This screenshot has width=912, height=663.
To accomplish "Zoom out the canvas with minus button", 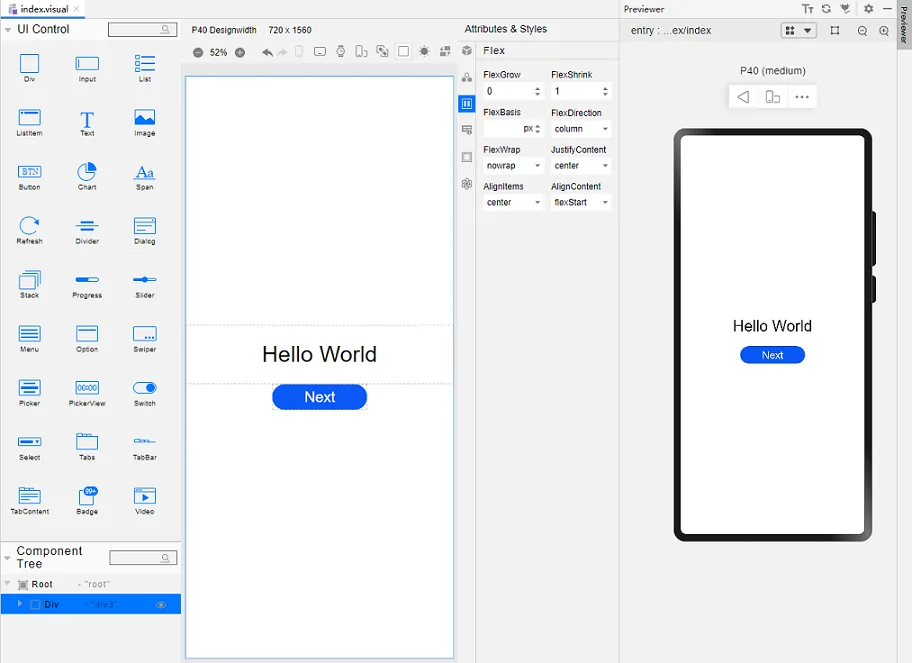I will (198, 52).
